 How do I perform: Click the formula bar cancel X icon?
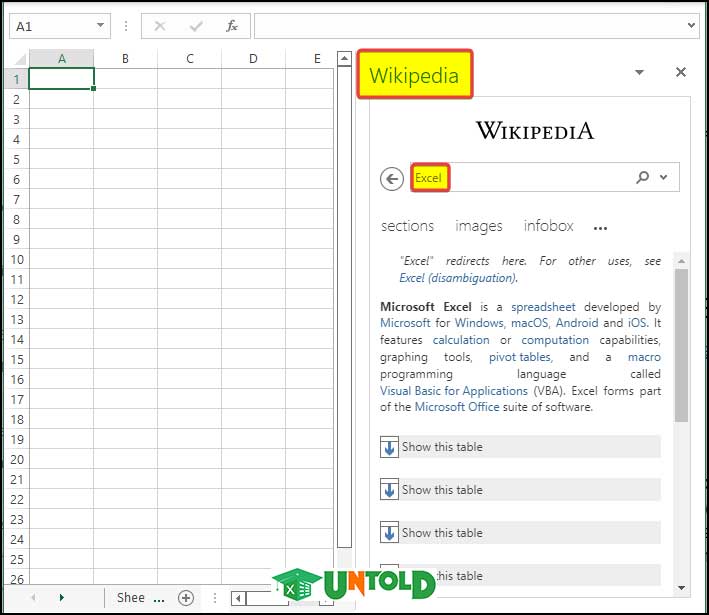tap(160, 26)
